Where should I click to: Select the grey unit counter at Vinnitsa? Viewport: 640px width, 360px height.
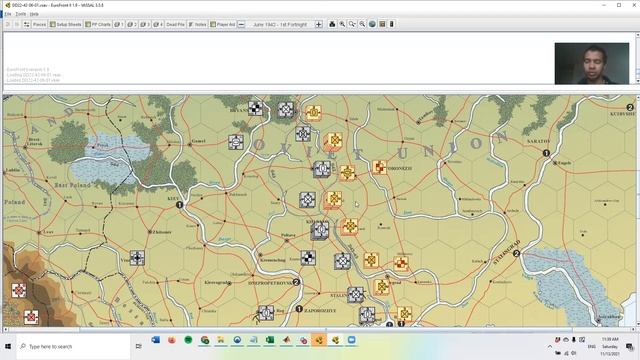[137, 258]
